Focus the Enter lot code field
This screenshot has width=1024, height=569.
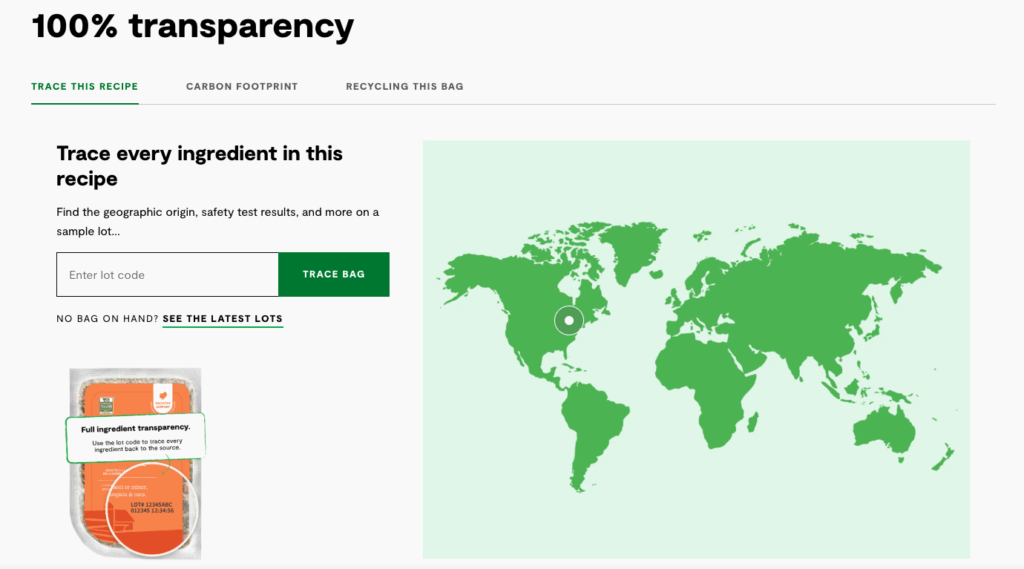tap(167, 275)
